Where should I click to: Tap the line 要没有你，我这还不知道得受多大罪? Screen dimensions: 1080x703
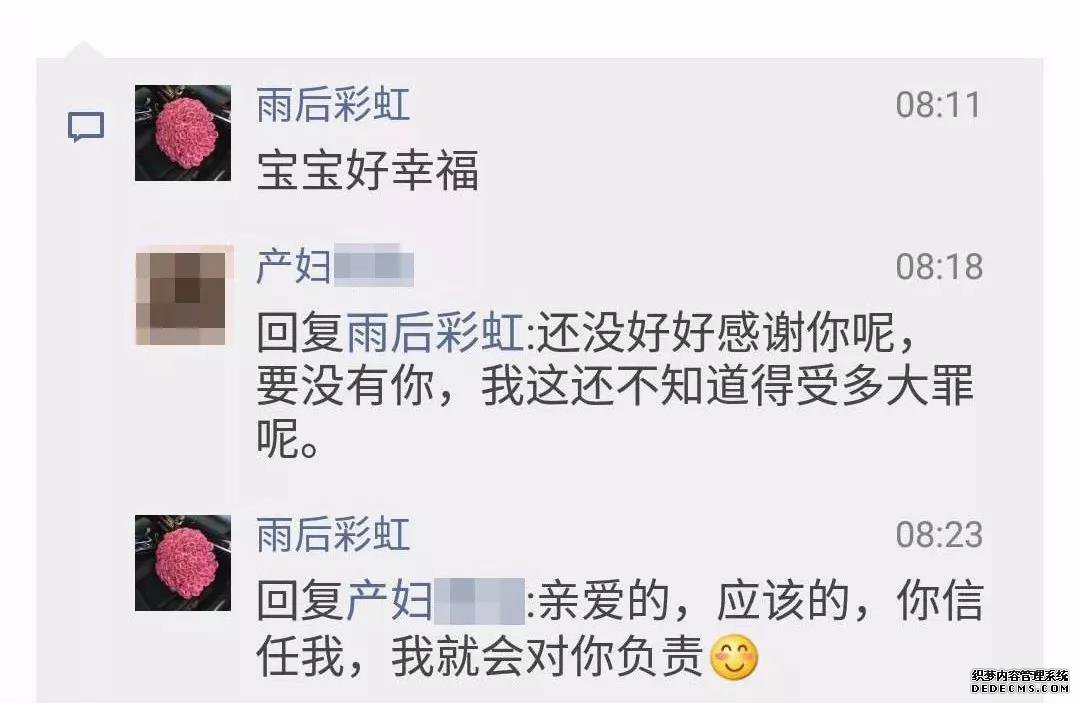point(615,386)
